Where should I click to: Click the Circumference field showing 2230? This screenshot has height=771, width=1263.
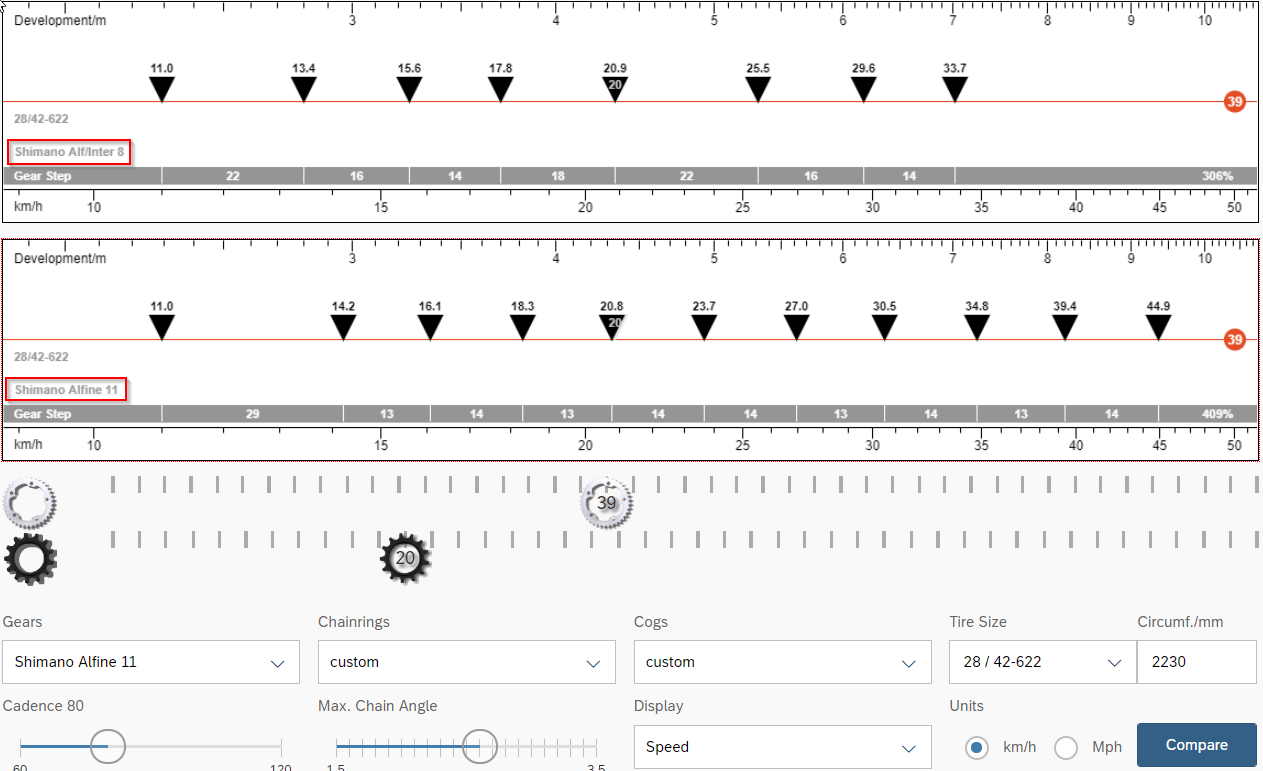coord(1197,662)
